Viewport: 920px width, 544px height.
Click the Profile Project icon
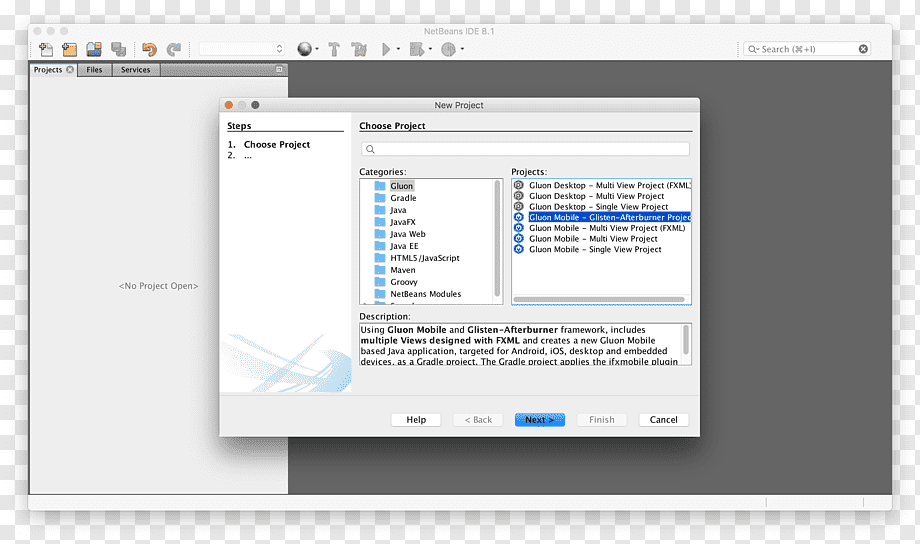(x=448, y=49)
